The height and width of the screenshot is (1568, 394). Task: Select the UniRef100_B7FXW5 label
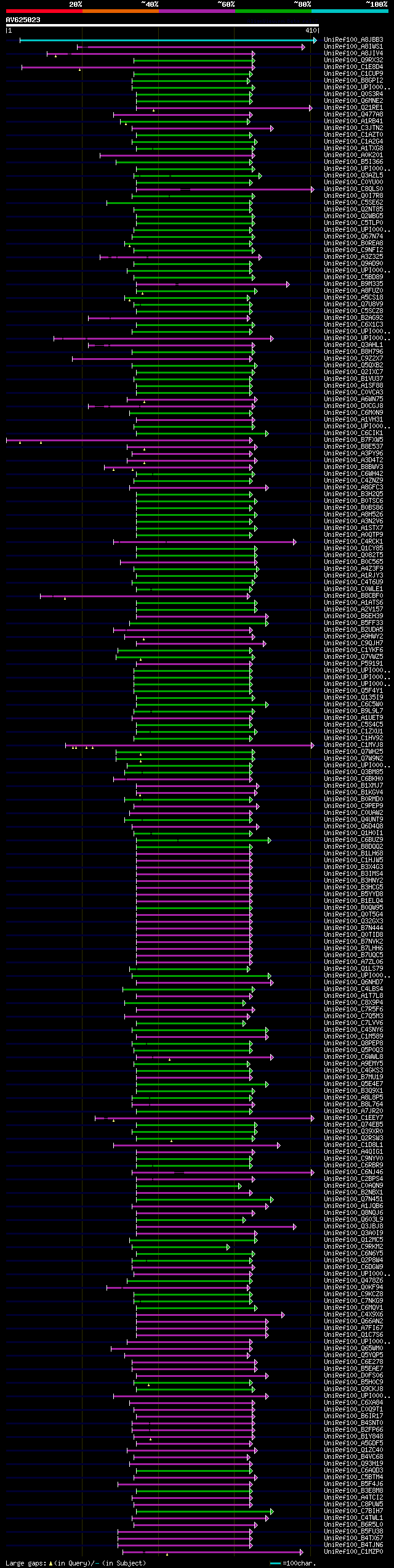click(353, 440)
